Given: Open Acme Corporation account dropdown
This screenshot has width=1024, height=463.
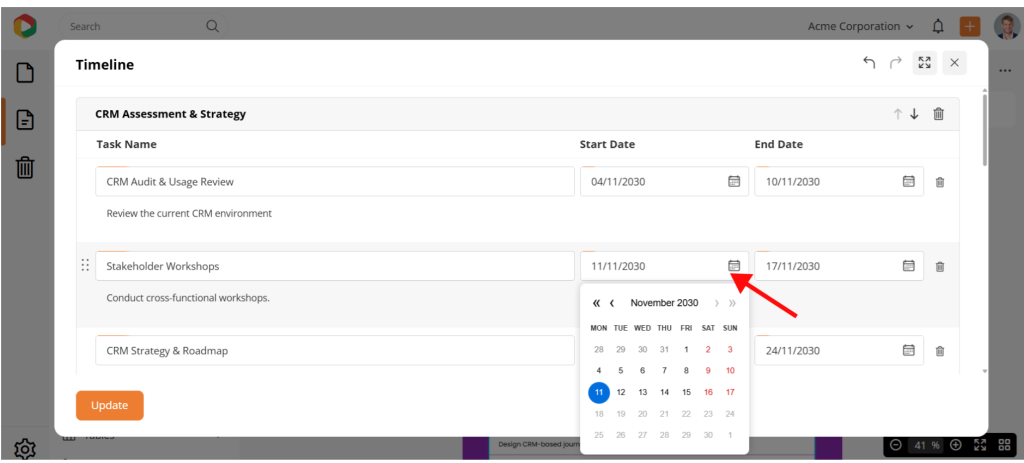Looking at the screenshot, I should 860,26.
